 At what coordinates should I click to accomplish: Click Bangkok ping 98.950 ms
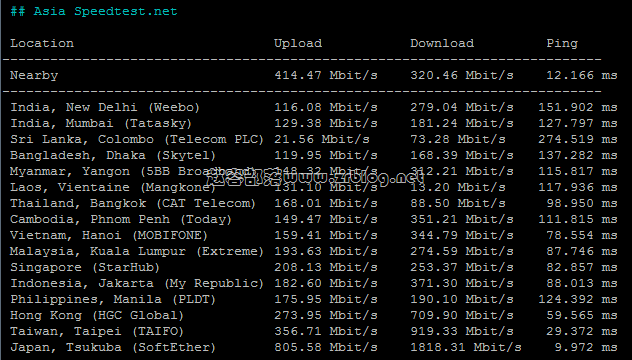(x=582, y=203)
